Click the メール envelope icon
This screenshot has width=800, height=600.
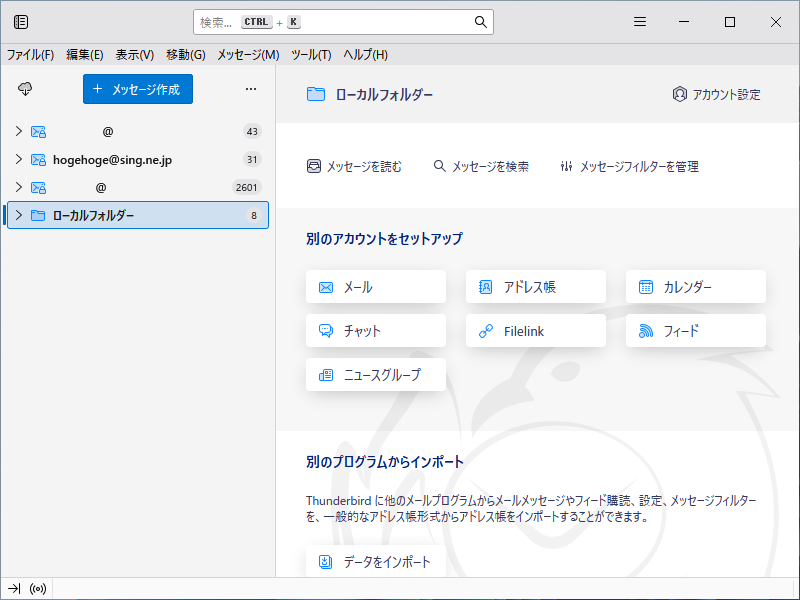[x=326, y=287]
